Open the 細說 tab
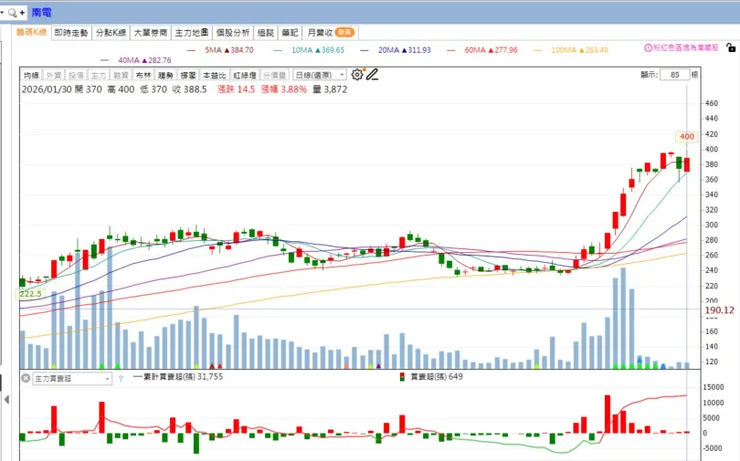 point(266,33)
